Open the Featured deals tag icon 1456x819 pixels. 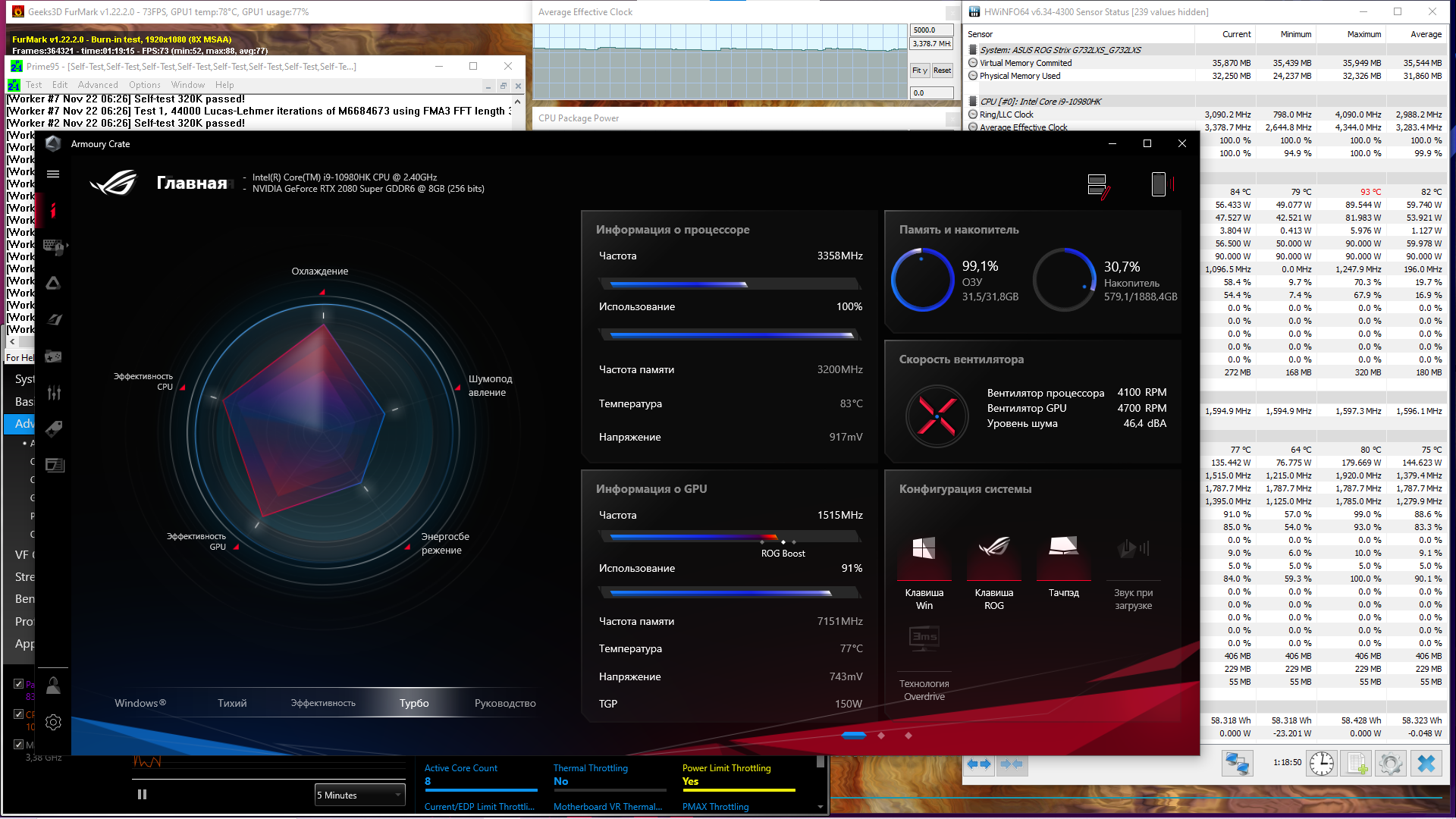[x=53, y=428]
